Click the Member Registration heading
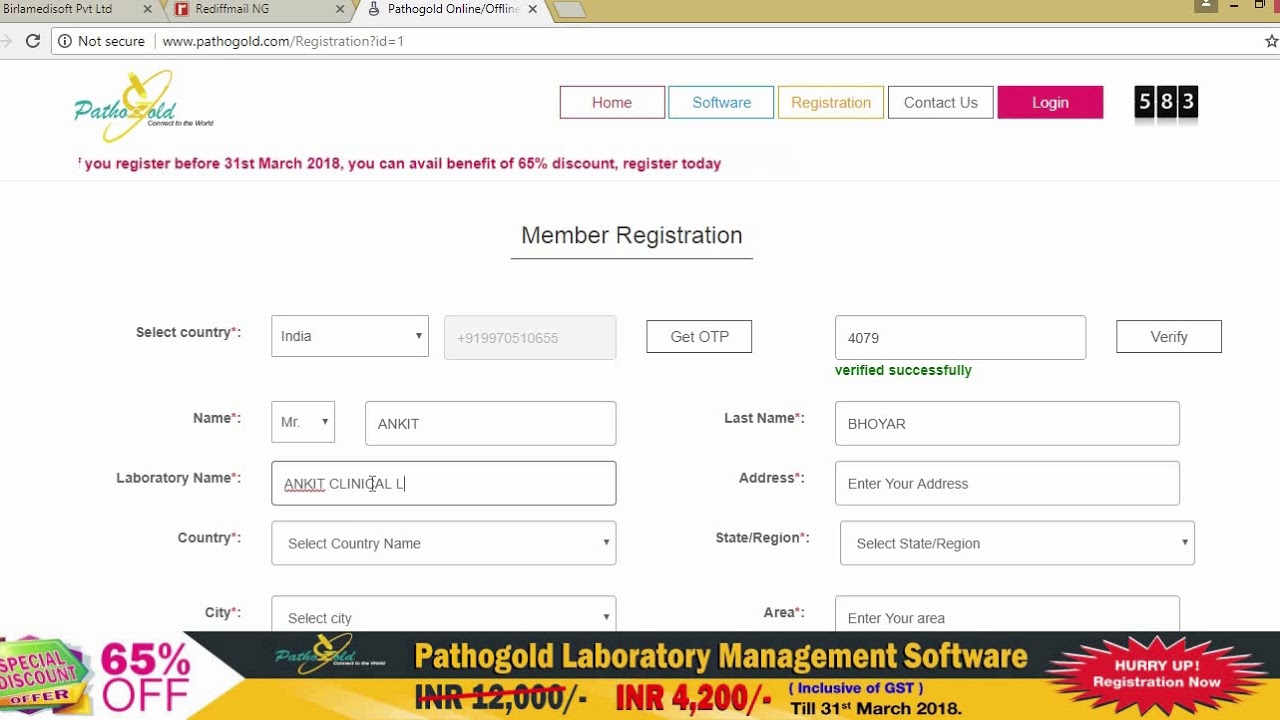Image resolution: width=1280 pixels, height=720 pixels. point(632,235)
